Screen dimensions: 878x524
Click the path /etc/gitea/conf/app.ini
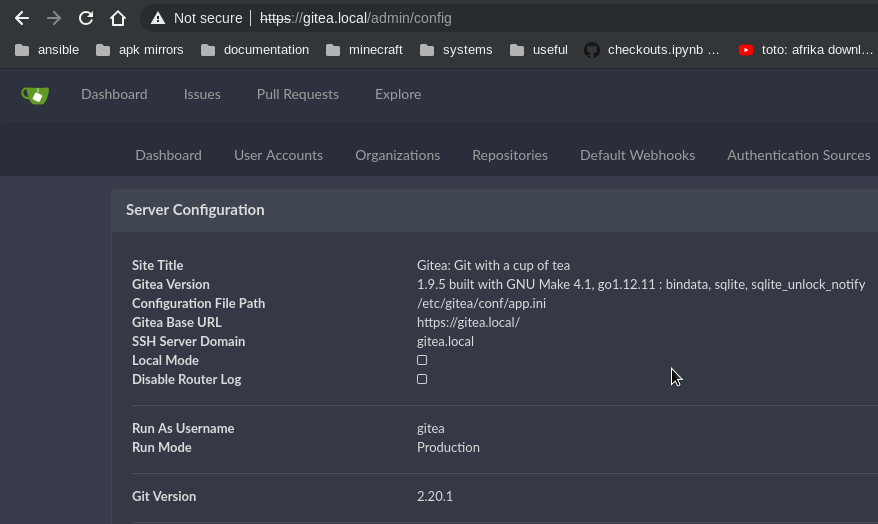point(481,303)
